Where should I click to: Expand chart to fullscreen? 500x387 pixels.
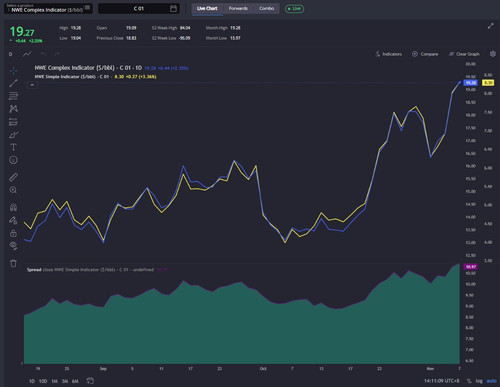490,26
